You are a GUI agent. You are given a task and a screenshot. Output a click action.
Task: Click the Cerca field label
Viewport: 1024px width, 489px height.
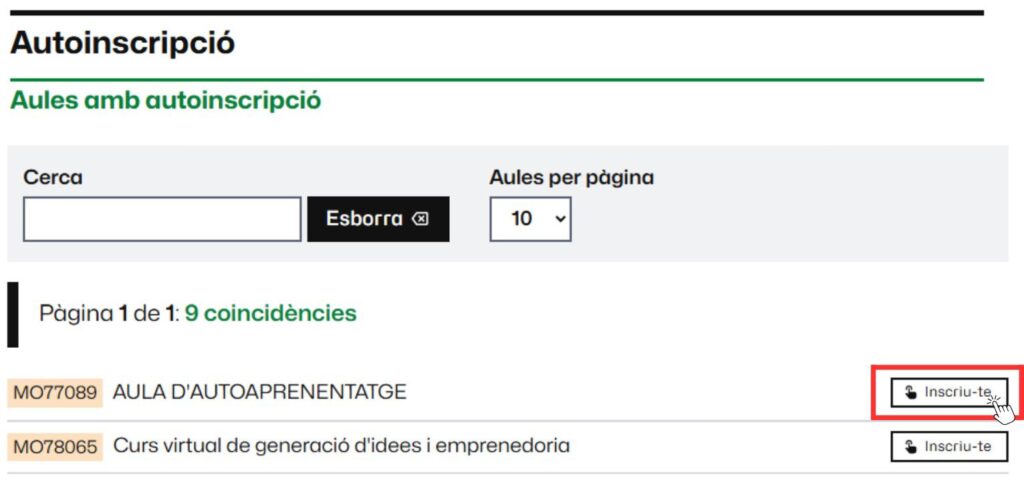click(x=53, y=178)
